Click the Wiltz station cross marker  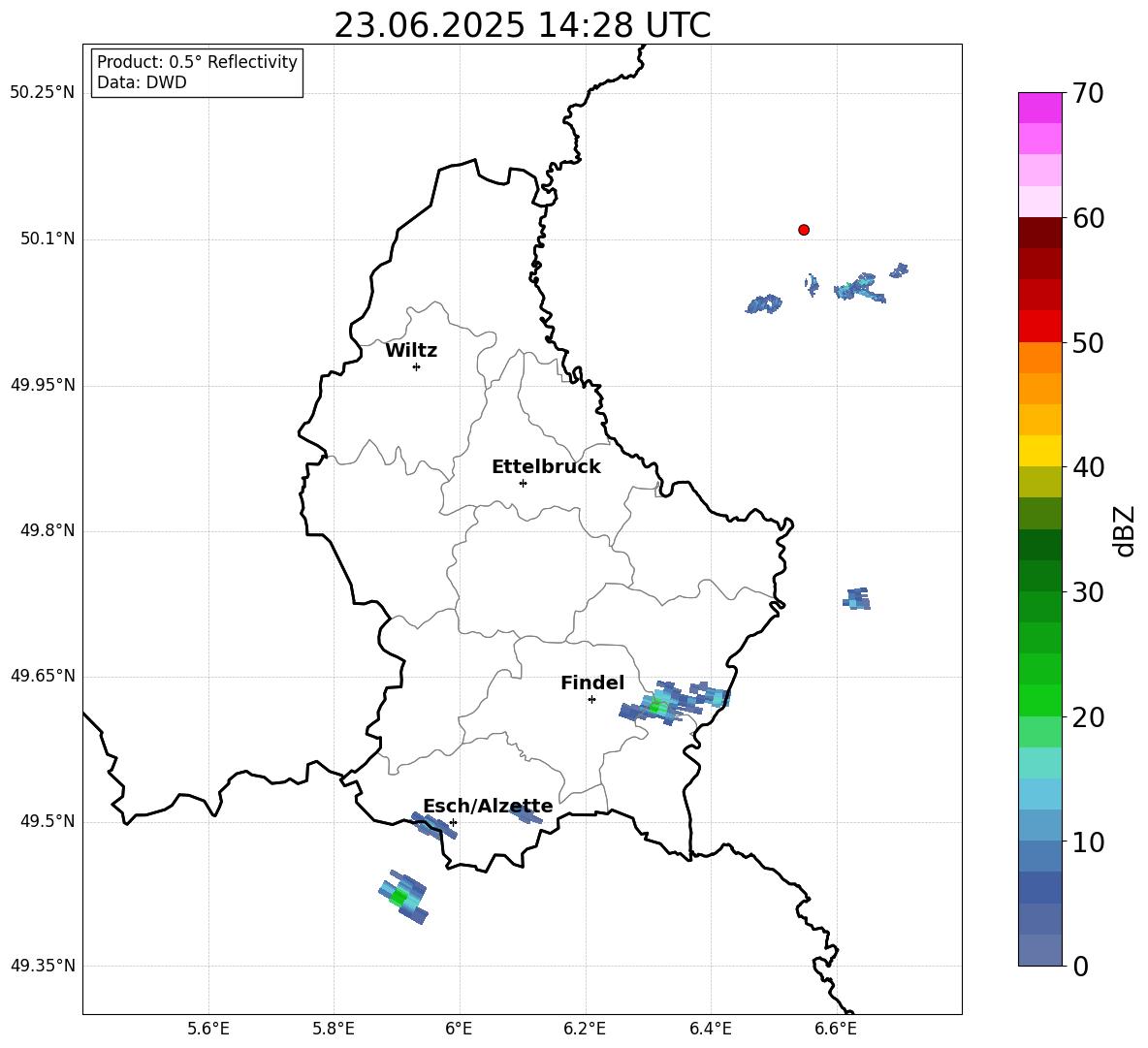tap(417, 366)
